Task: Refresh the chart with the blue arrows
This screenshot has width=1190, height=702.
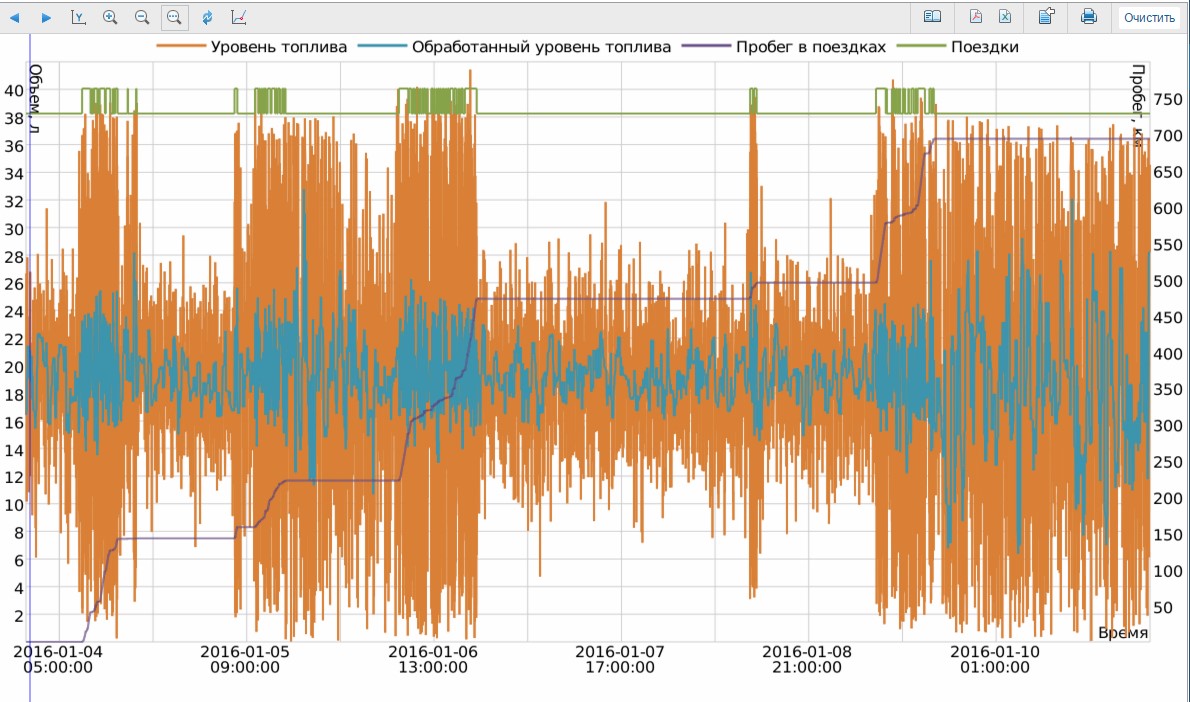Action: [207, 17]
